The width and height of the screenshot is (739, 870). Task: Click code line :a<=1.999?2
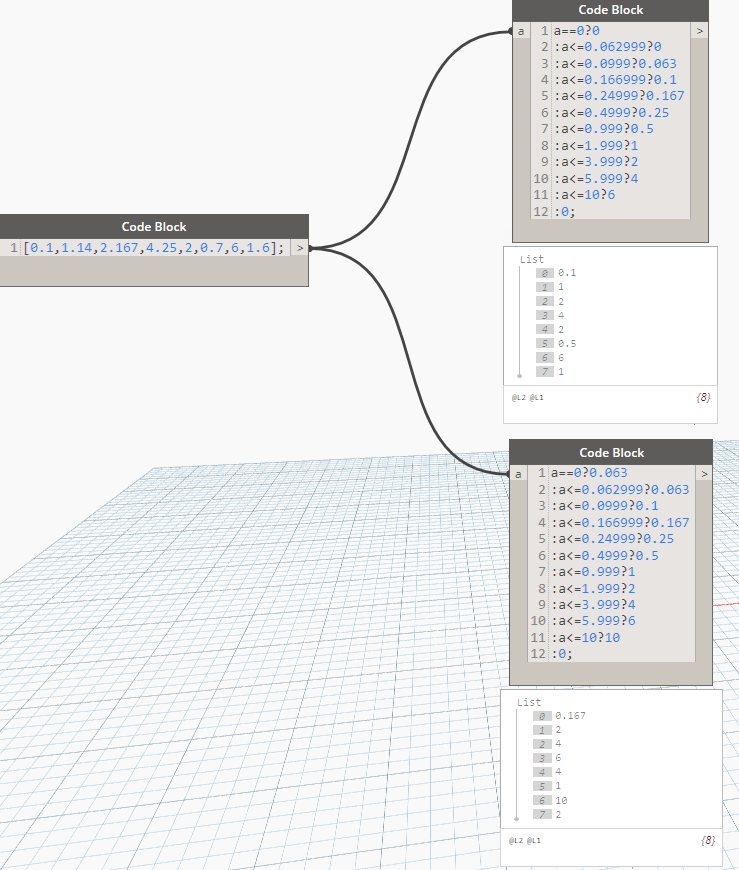[x=593, y=589]
